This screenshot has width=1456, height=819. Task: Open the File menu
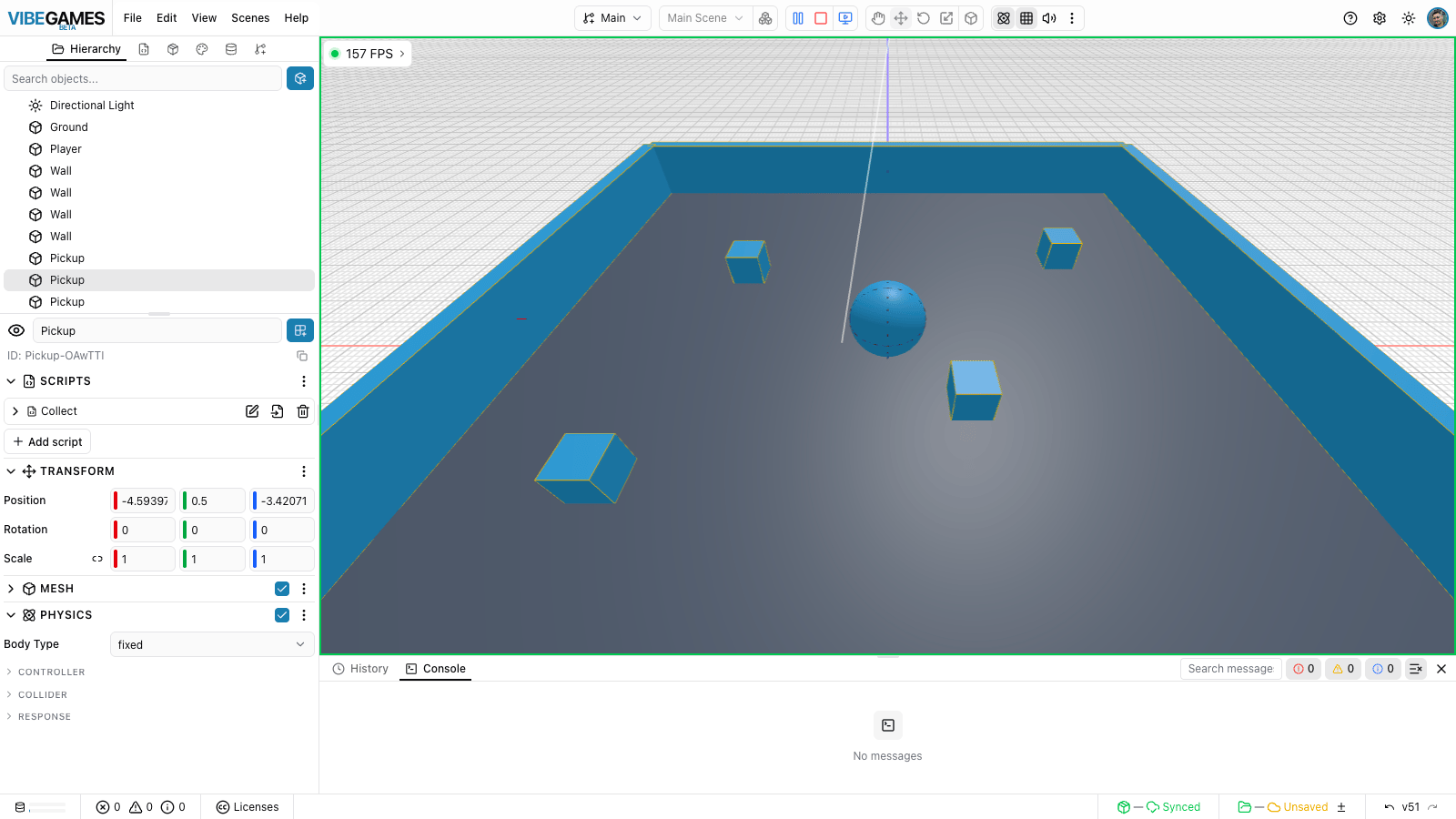[x=133, y=18]
